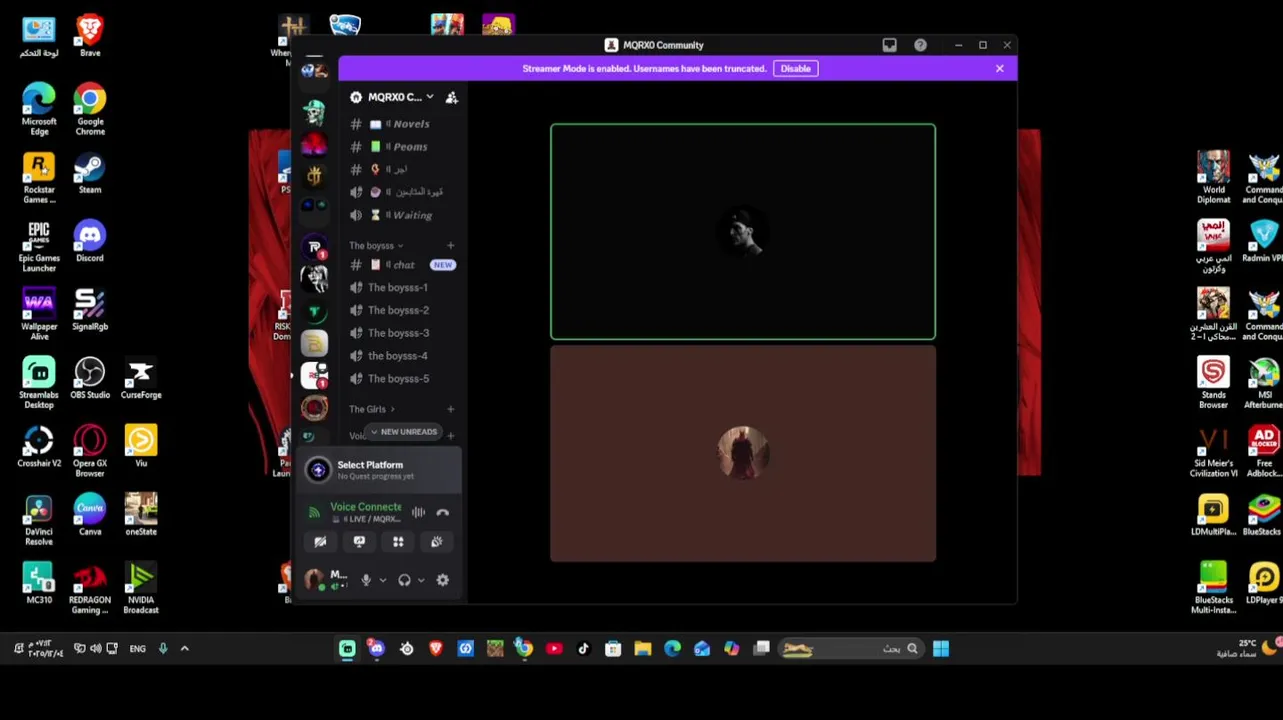
Task: Open the golden emblem server icon in sidebar
Action: (x=315, y=177)
